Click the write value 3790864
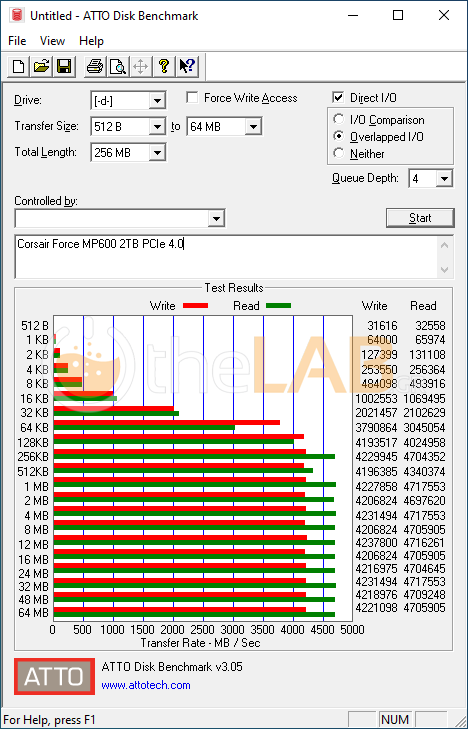 point(376,427)
